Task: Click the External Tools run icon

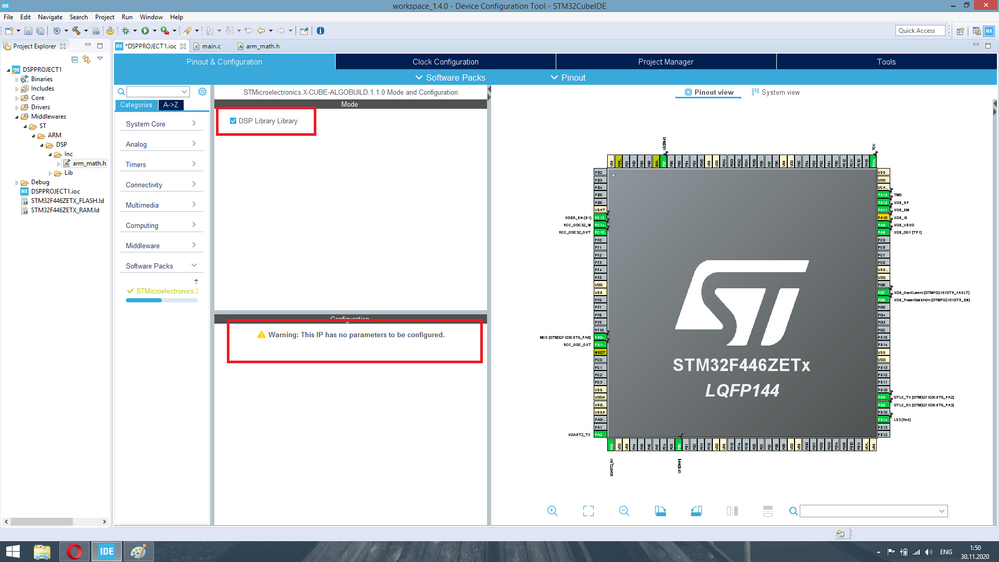Action: [x=164, y=31]
